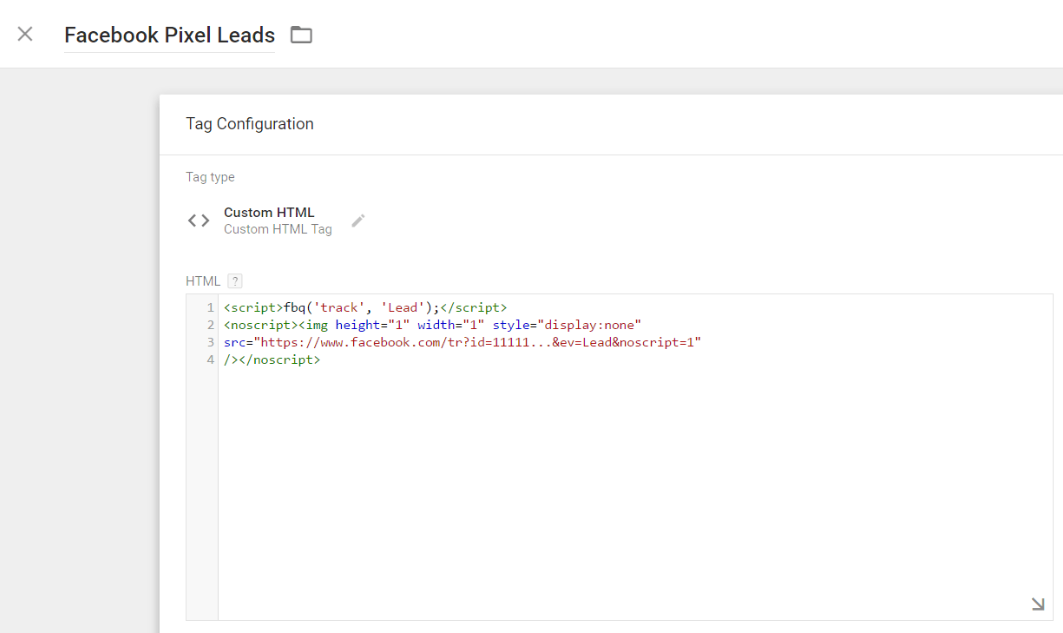Click the Custom HTML Tag subtitle text
The height and width of the screenshot is (633, 1063).
(277, 229)
